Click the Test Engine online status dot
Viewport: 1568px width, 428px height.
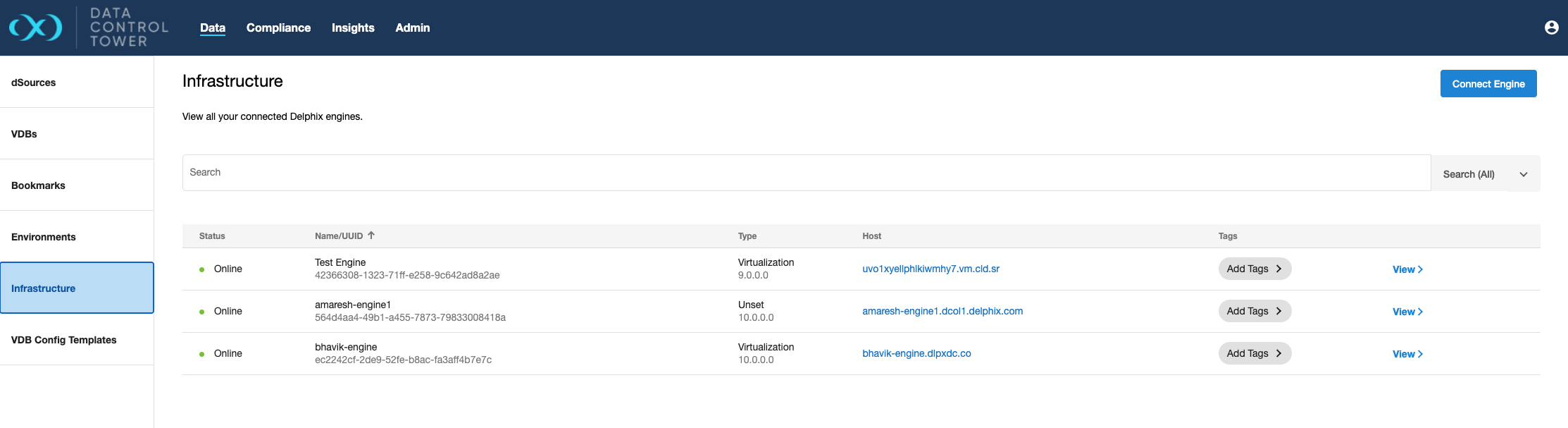tap(202, 269)
